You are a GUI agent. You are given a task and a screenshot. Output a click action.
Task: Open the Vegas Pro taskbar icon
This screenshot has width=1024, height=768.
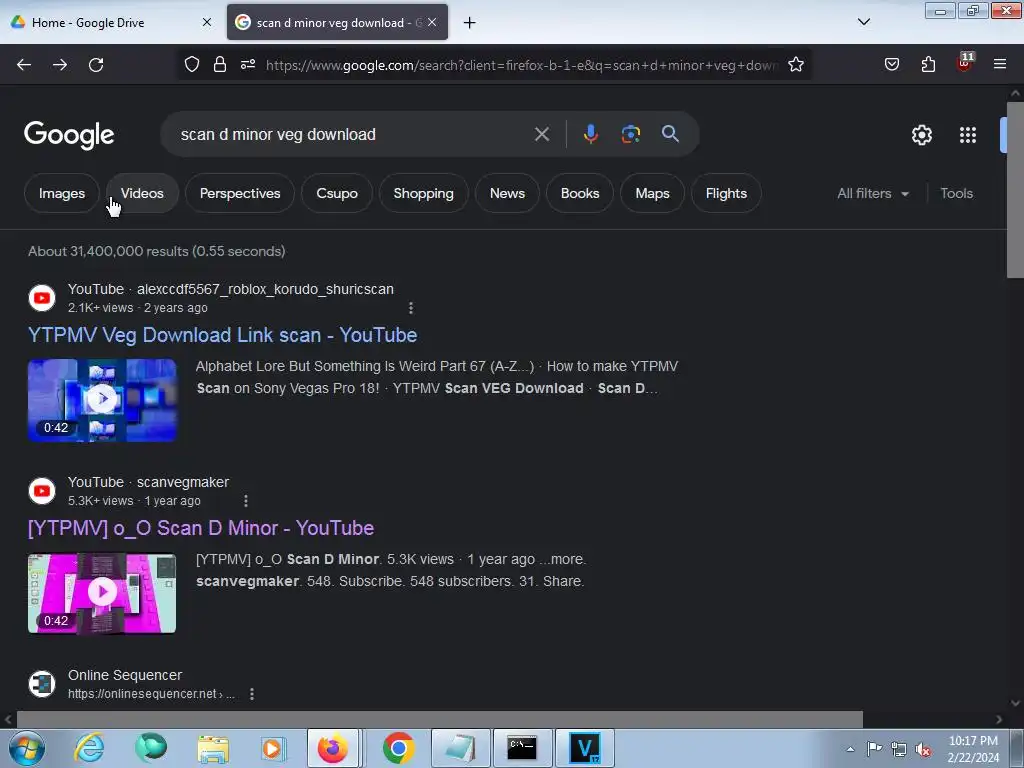584,748
